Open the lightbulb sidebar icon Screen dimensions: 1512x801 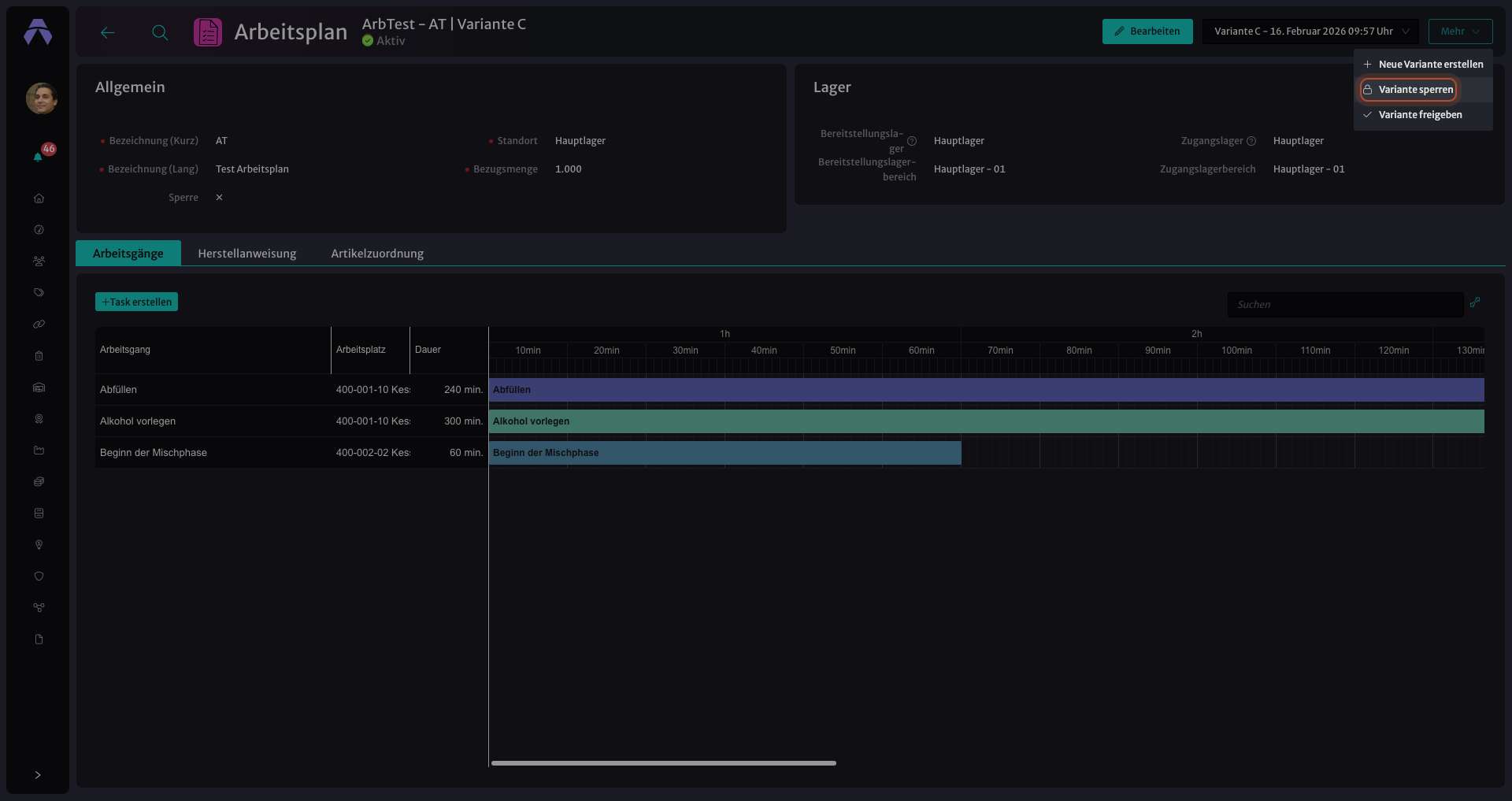click(x=39, y=545)
